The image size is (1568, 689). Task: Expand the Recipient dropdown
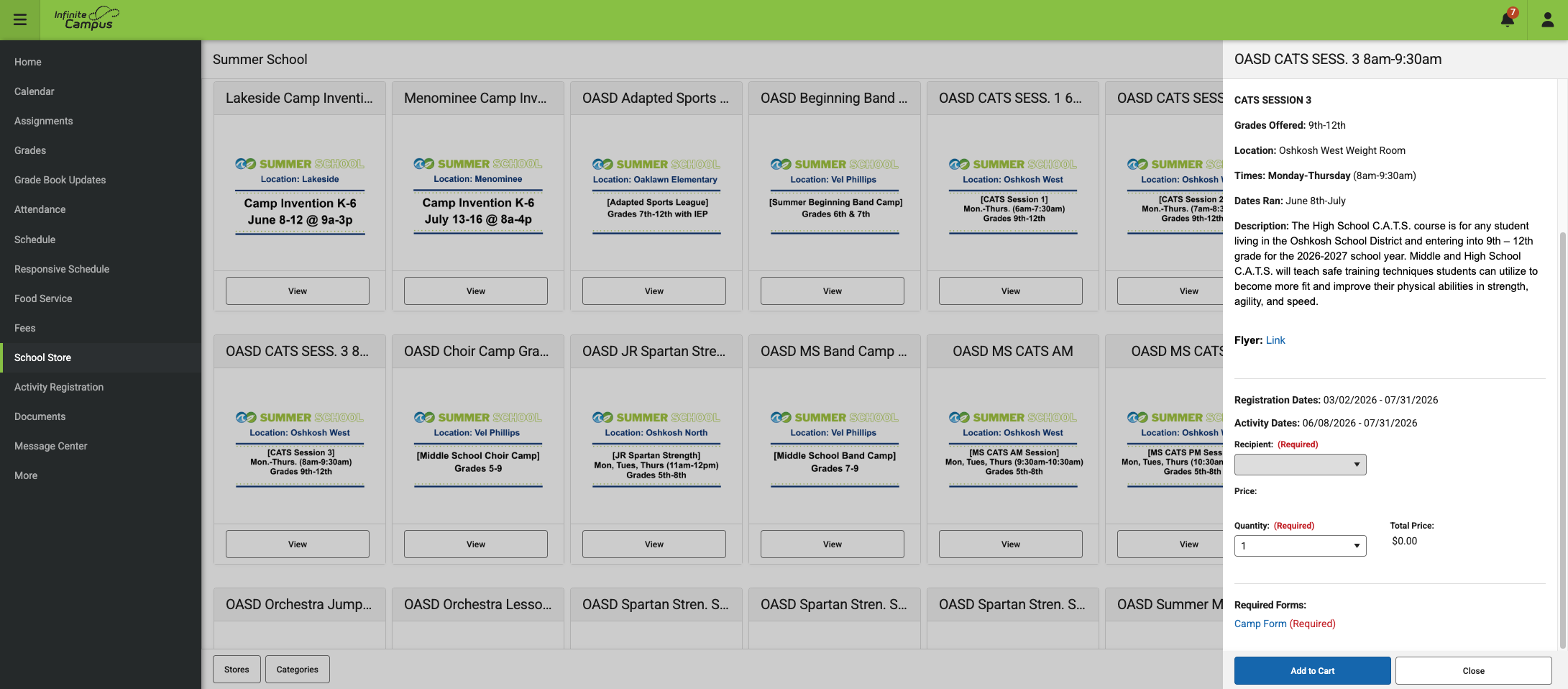coord(1300,465)
